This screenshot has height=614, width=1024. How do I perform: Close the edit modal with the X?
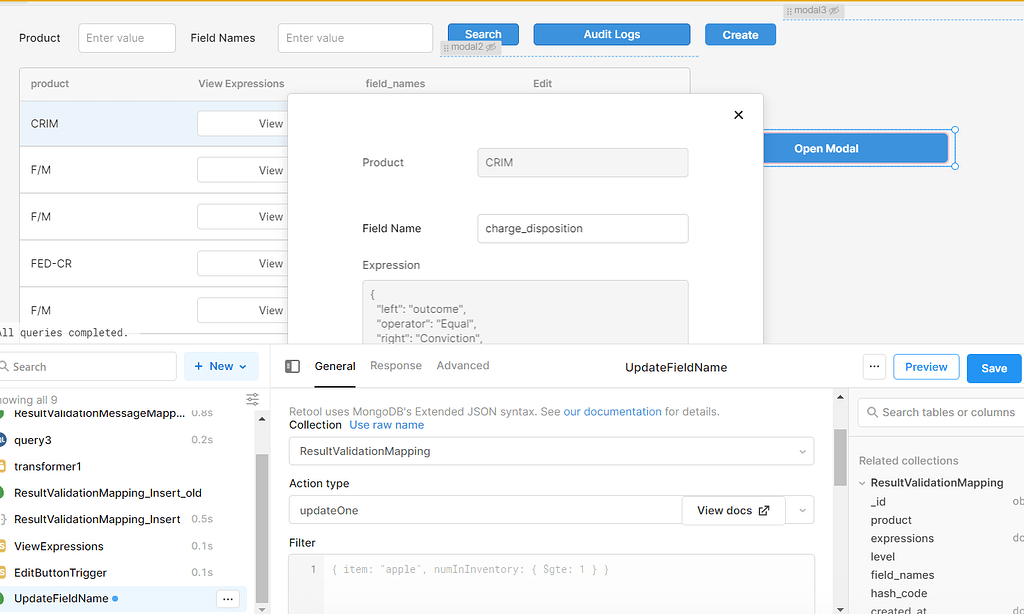[x=739, y=115]
